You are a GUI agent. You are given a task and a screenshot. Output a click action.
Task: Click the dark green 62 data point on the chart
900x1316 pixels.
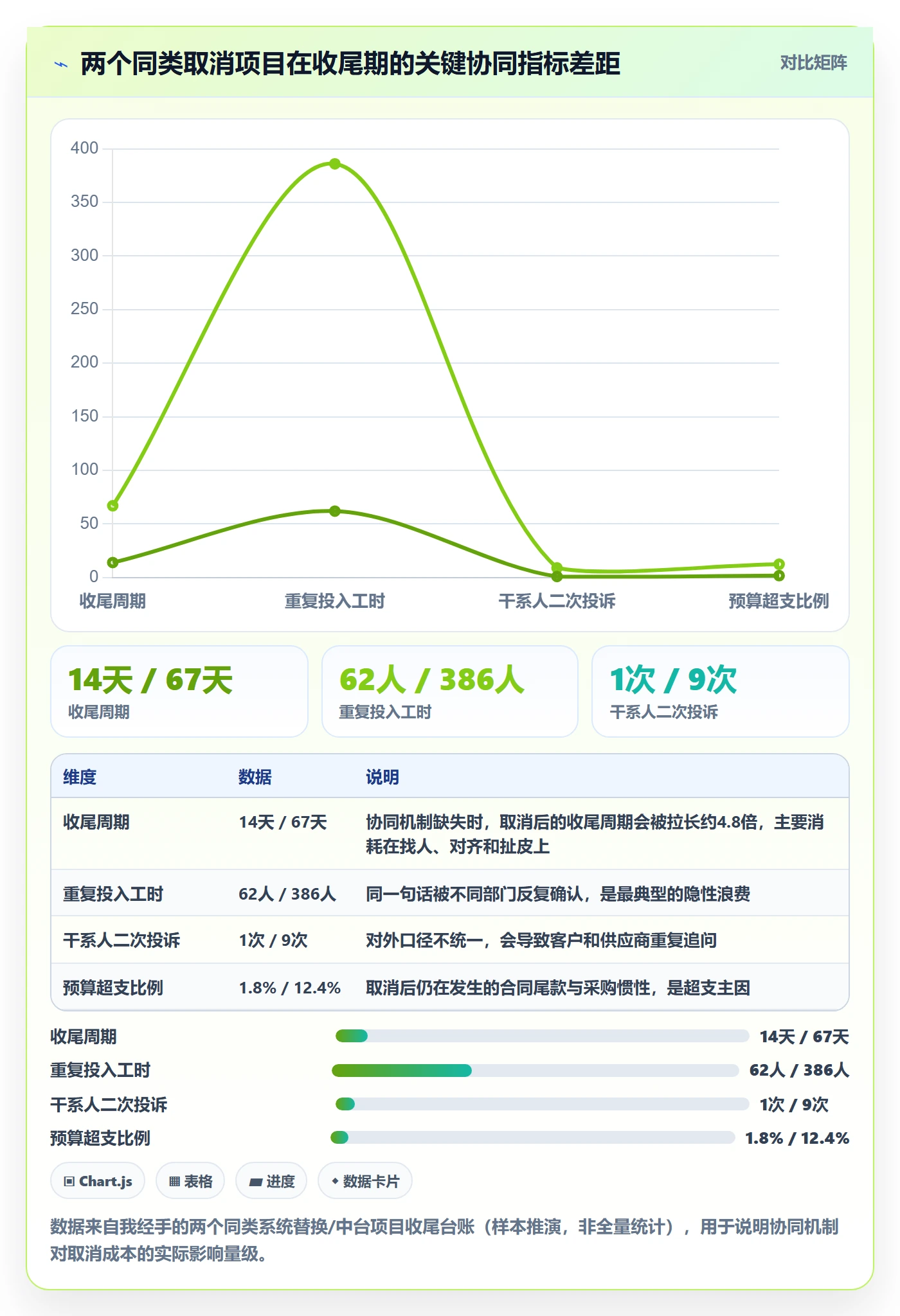[335, 511]
